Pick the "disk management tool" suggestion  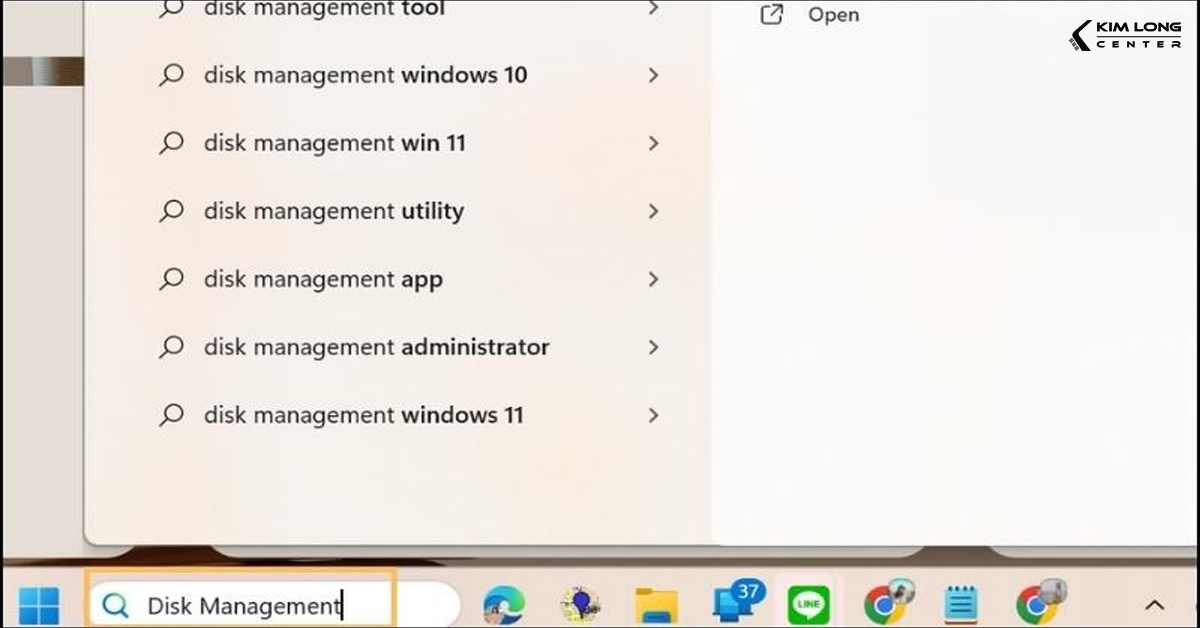tap(324, 10)
